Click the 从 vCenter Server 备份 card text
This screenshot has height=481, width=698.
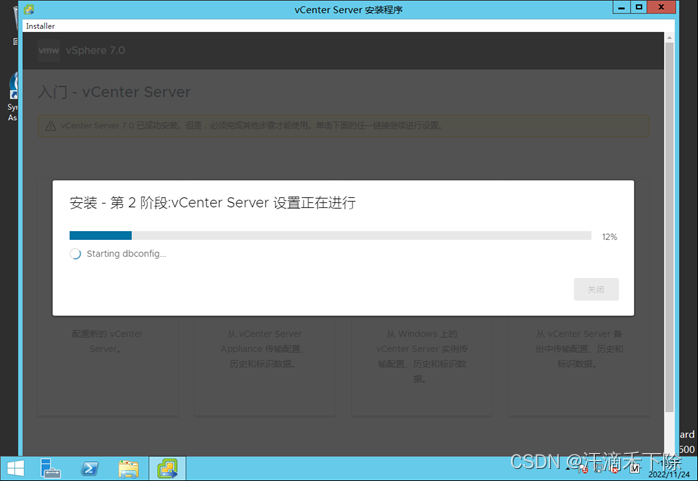pos(579,349)
